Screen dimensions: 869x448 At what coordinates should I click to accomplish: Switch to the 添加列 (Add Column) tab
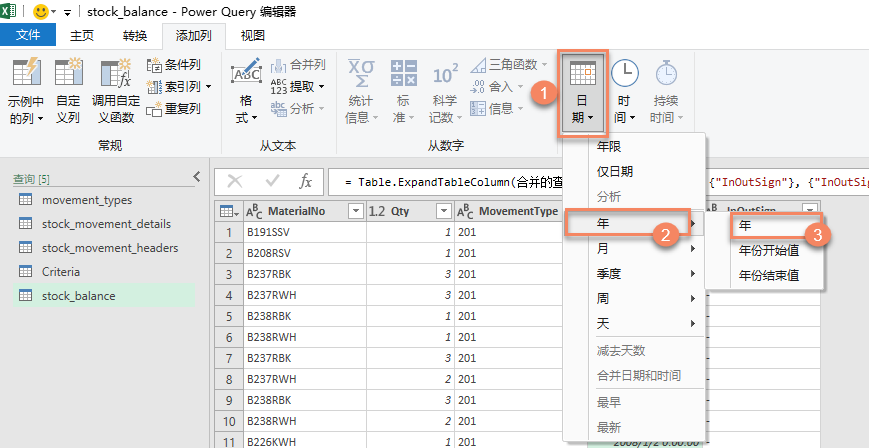click(193, 36)
